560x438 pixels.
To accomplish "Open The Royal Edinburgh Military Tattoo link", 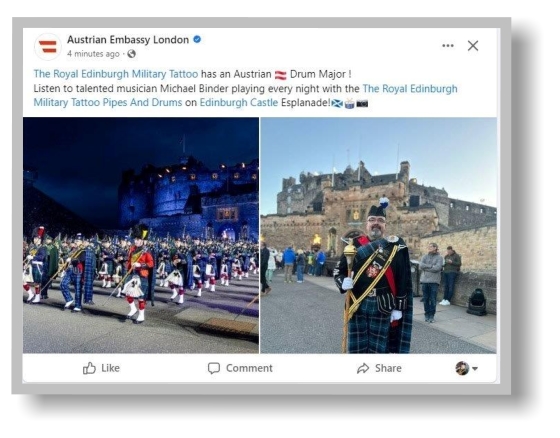I will [116, 74].
